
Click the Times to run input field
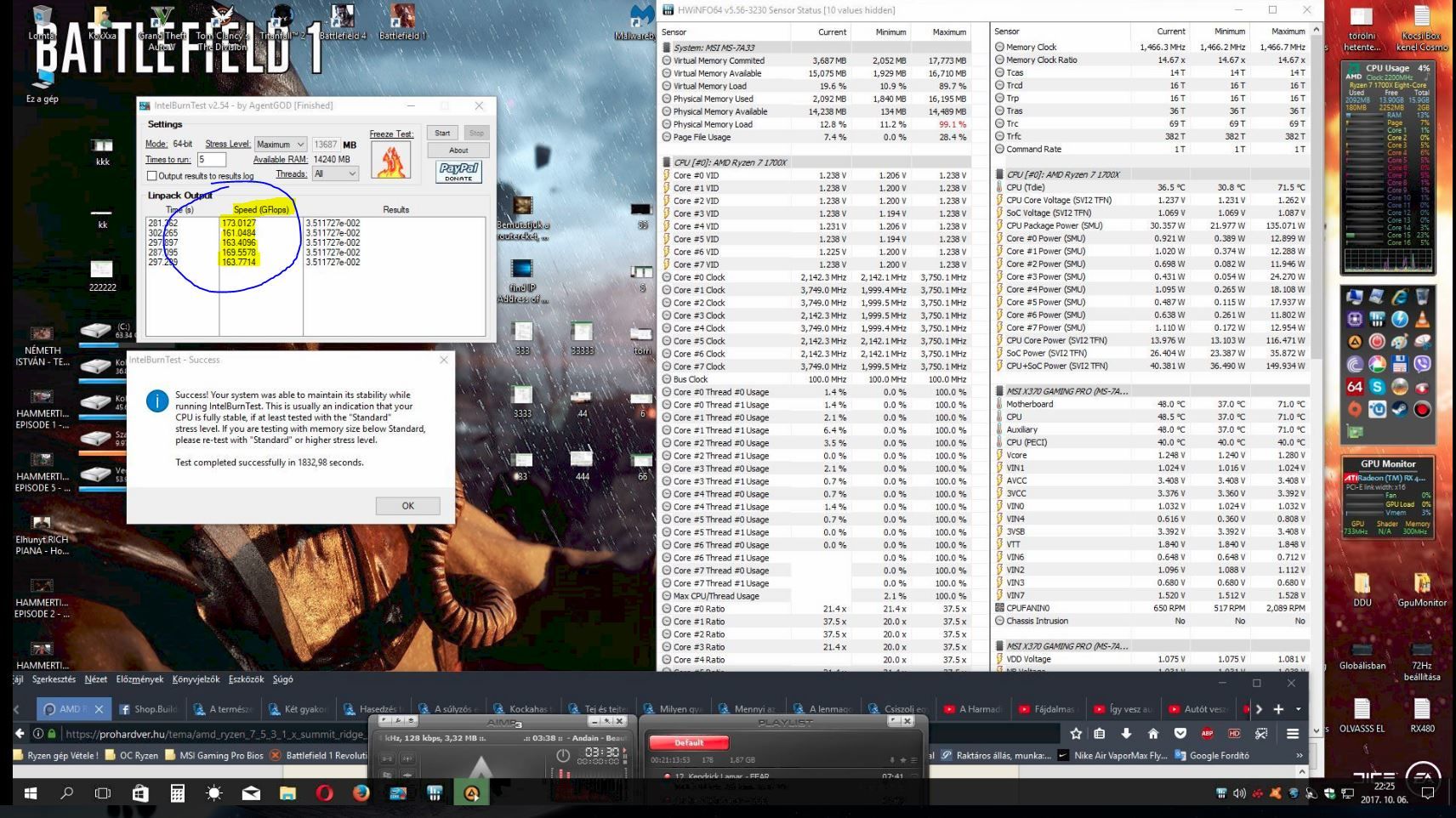[x=212, y=159]
